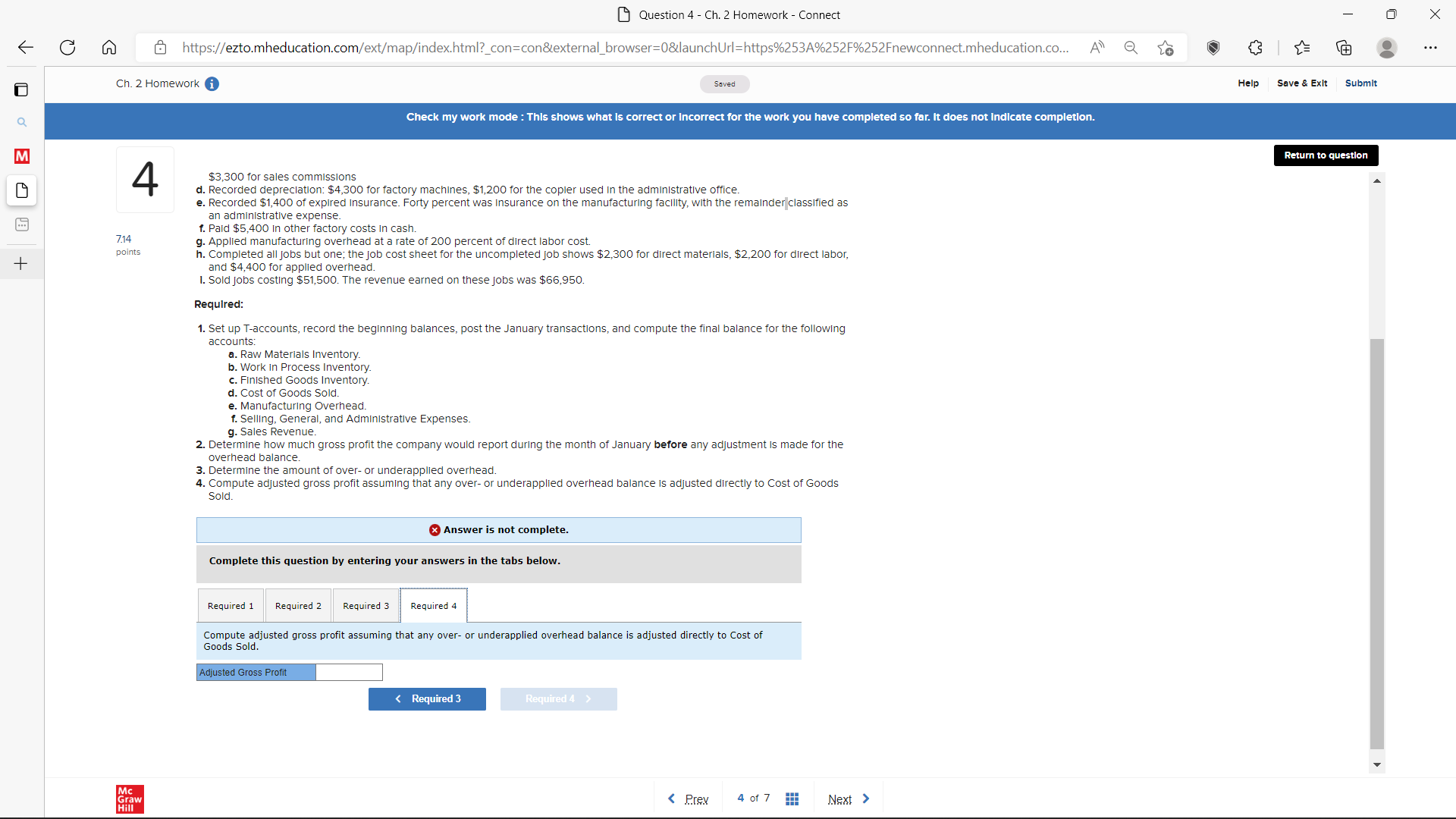Open the sidebar search icon
Screen dimensions: 1456x819
[22, 122]
